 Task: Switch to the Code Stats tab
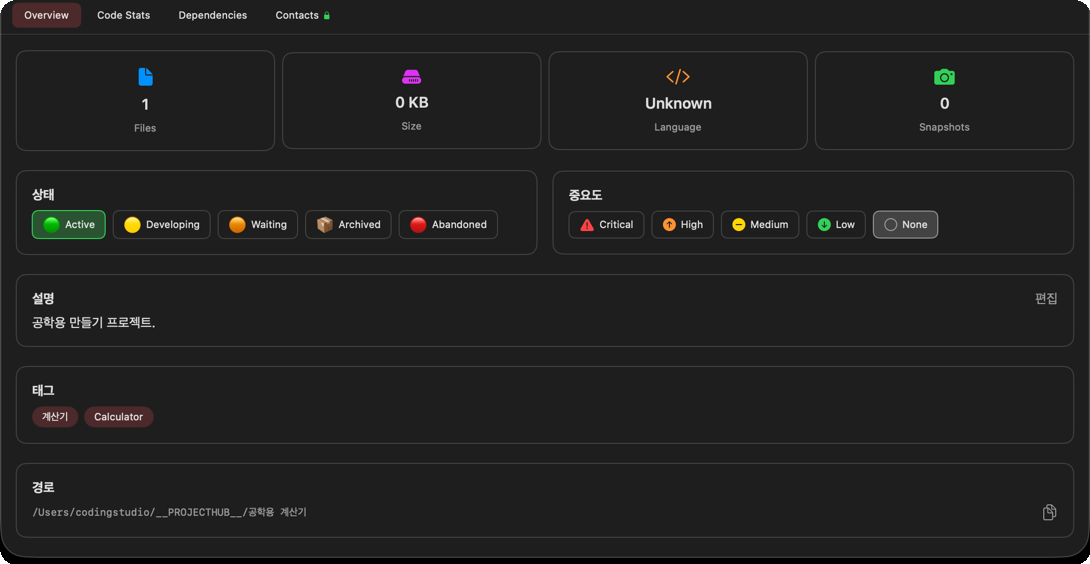click(x=124, y=15)
